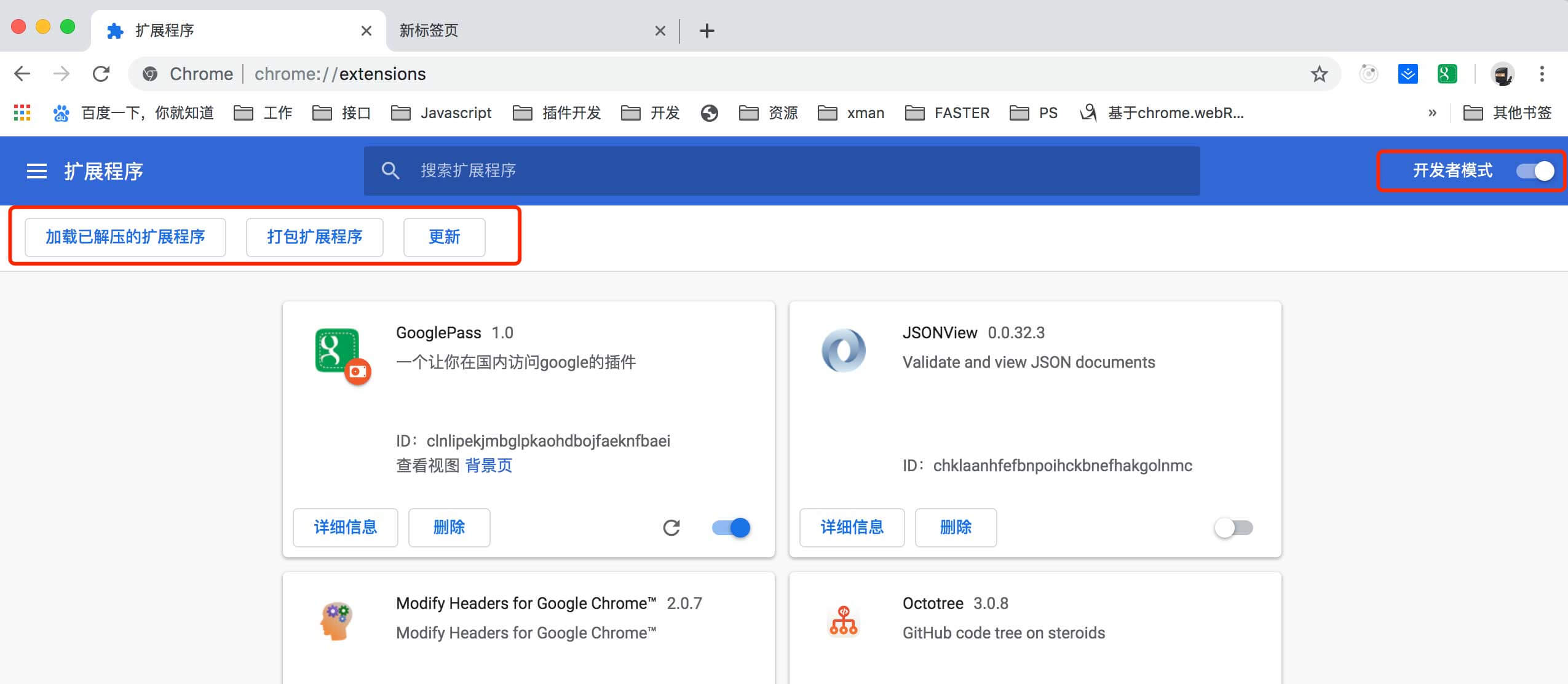Switch to the 扩展程序 tab
The width and height of the screenshot is (1568, 684).
pos(239,31)
